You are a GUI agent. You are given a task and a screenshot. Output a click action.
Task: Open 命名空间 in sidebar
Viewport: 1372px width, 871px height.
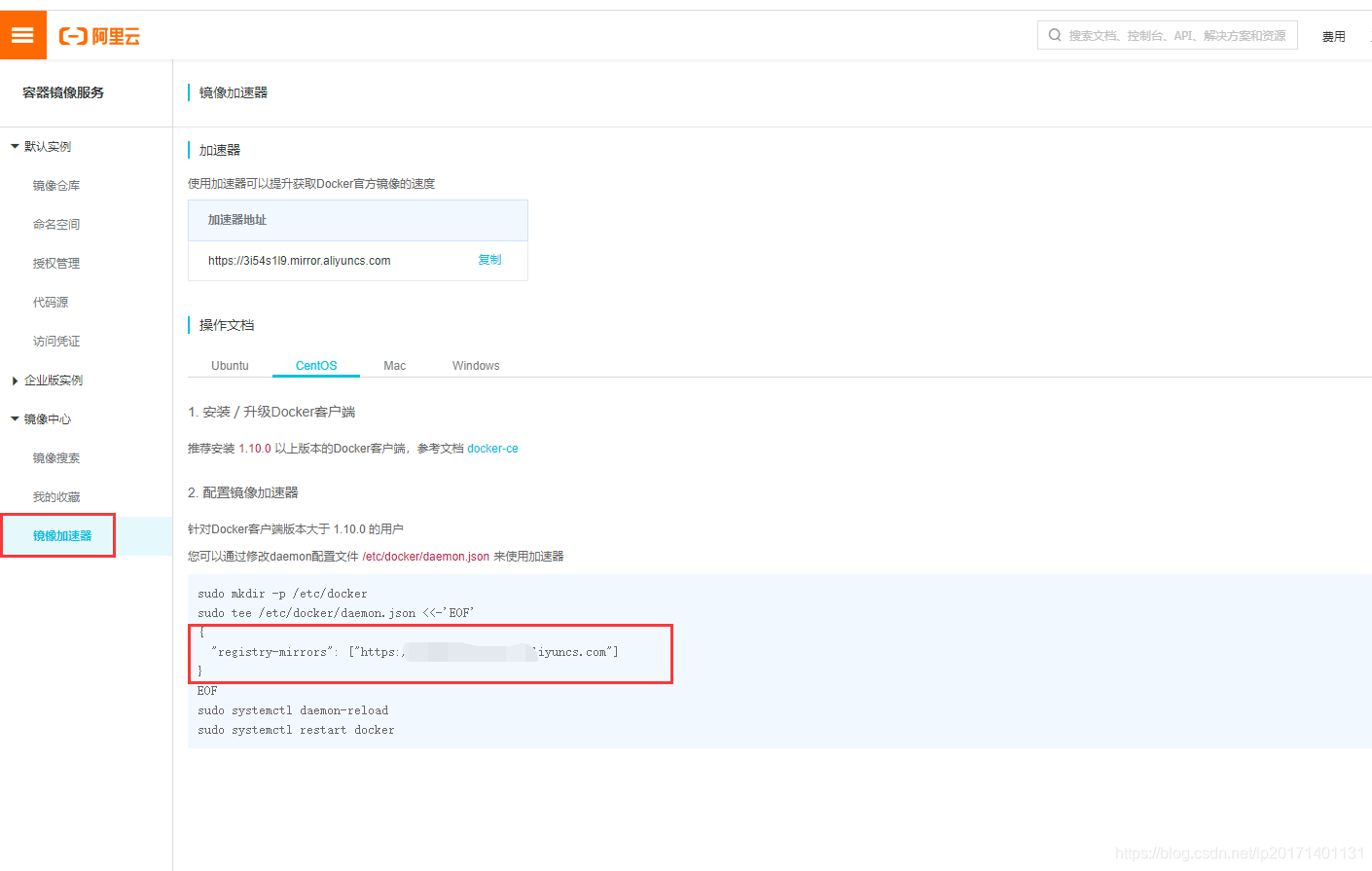(56, 225)
